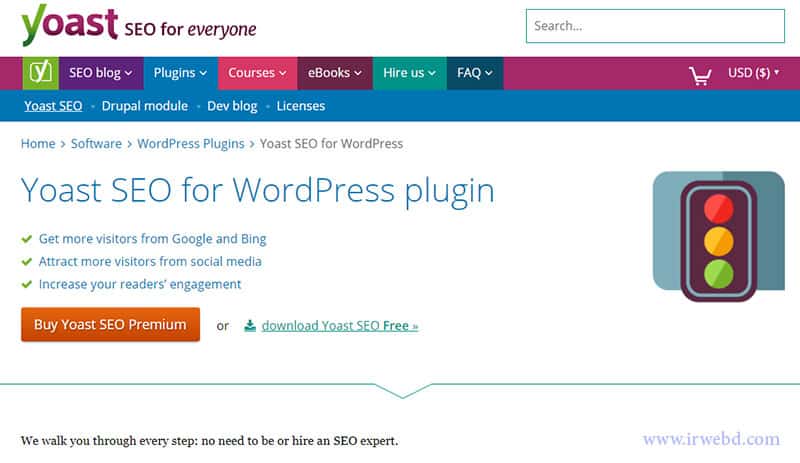This screenshot has height=463, width=800.
Task: Select Dev blog in the submenu
Action: tap(232, 106)
